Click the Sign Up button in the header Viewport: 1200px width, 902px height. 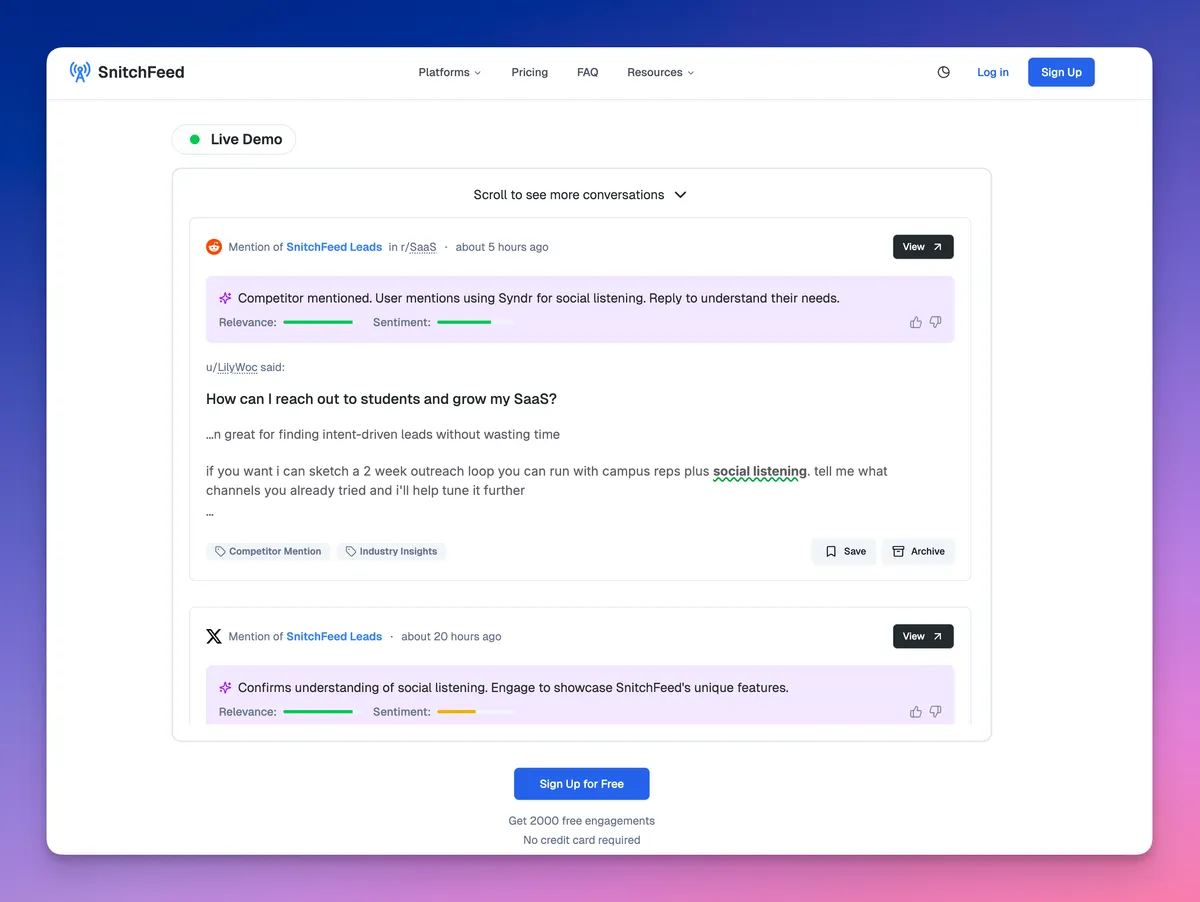pos(1061,72)
